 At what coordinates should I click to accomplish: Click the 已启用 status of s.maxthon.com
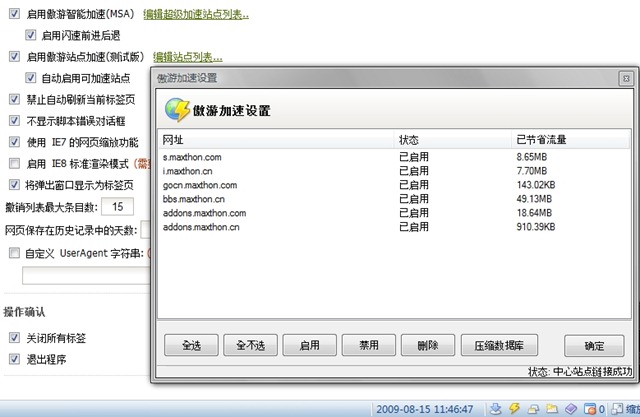pyautogui.click(x=413, y=157)
